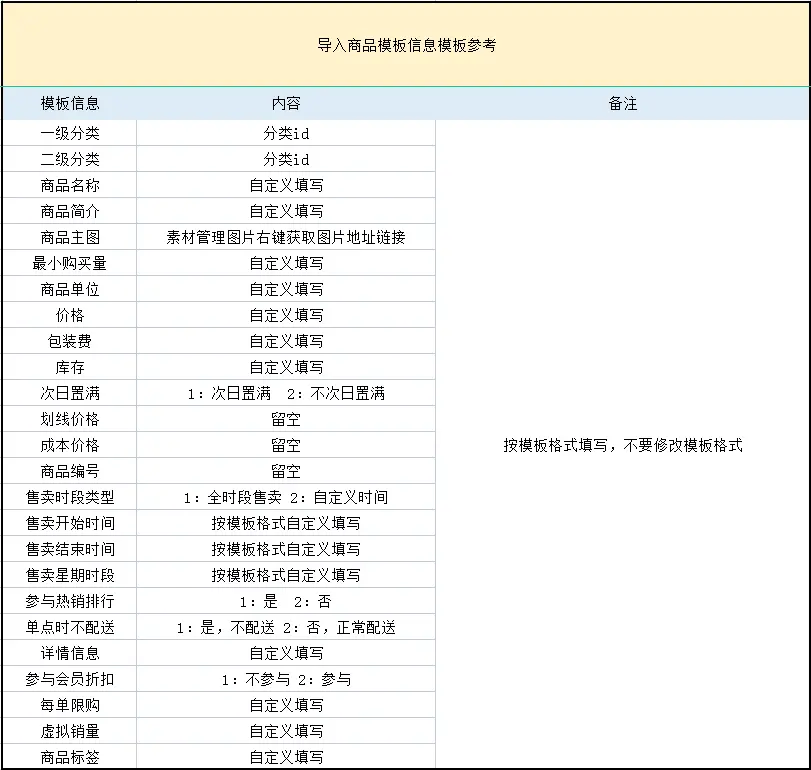Click 自定义填写 in the 每单限购 row

286,705
